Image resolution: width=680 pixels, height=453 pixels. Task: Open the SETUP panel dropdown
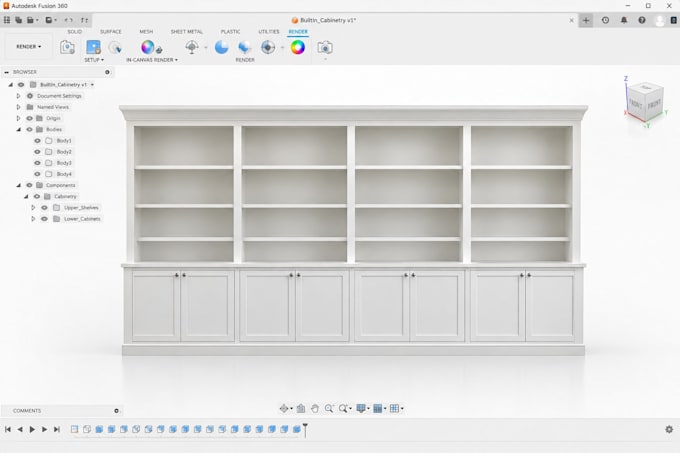94,60
